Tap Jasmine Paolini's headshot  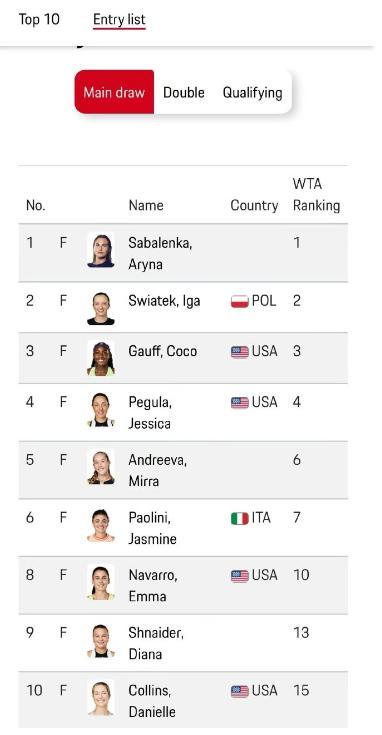point(101,525)
